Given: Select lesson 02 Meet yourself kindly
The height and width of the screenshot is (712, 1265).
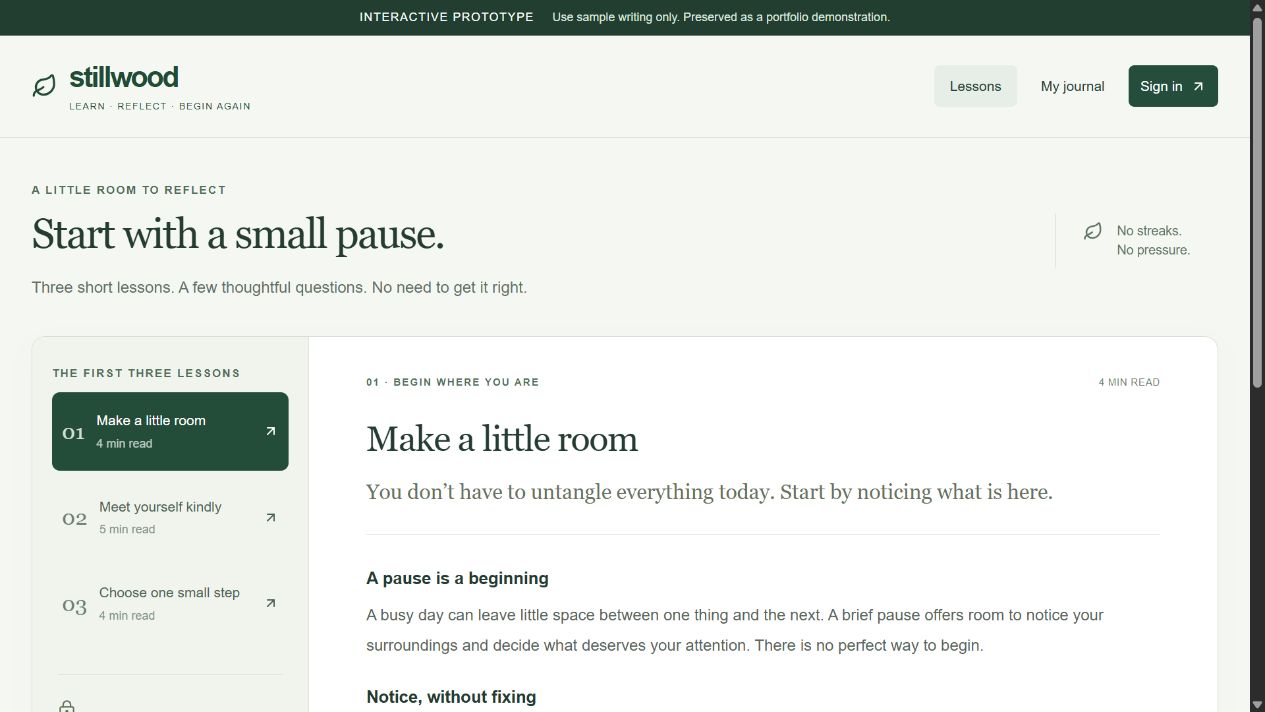Looking at the screenshot, I should (170, 517).
